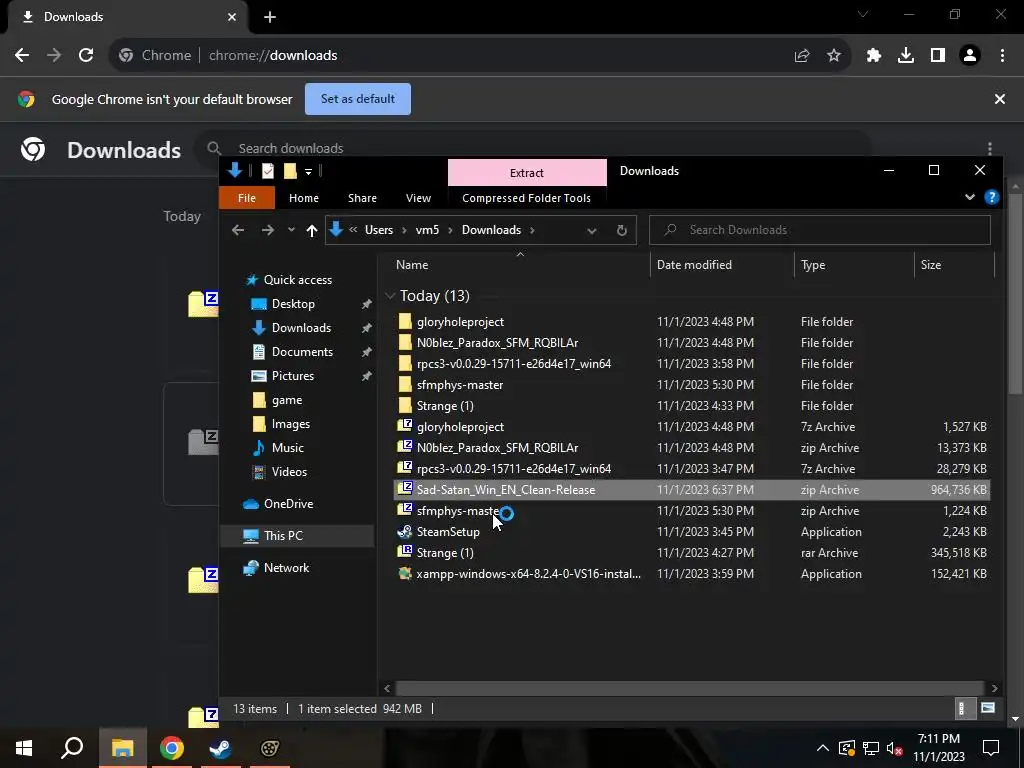This screenshot has height=768, width=1024.
Task: Click the Search Downloads field in Explorer
Action: coord(820,230)
